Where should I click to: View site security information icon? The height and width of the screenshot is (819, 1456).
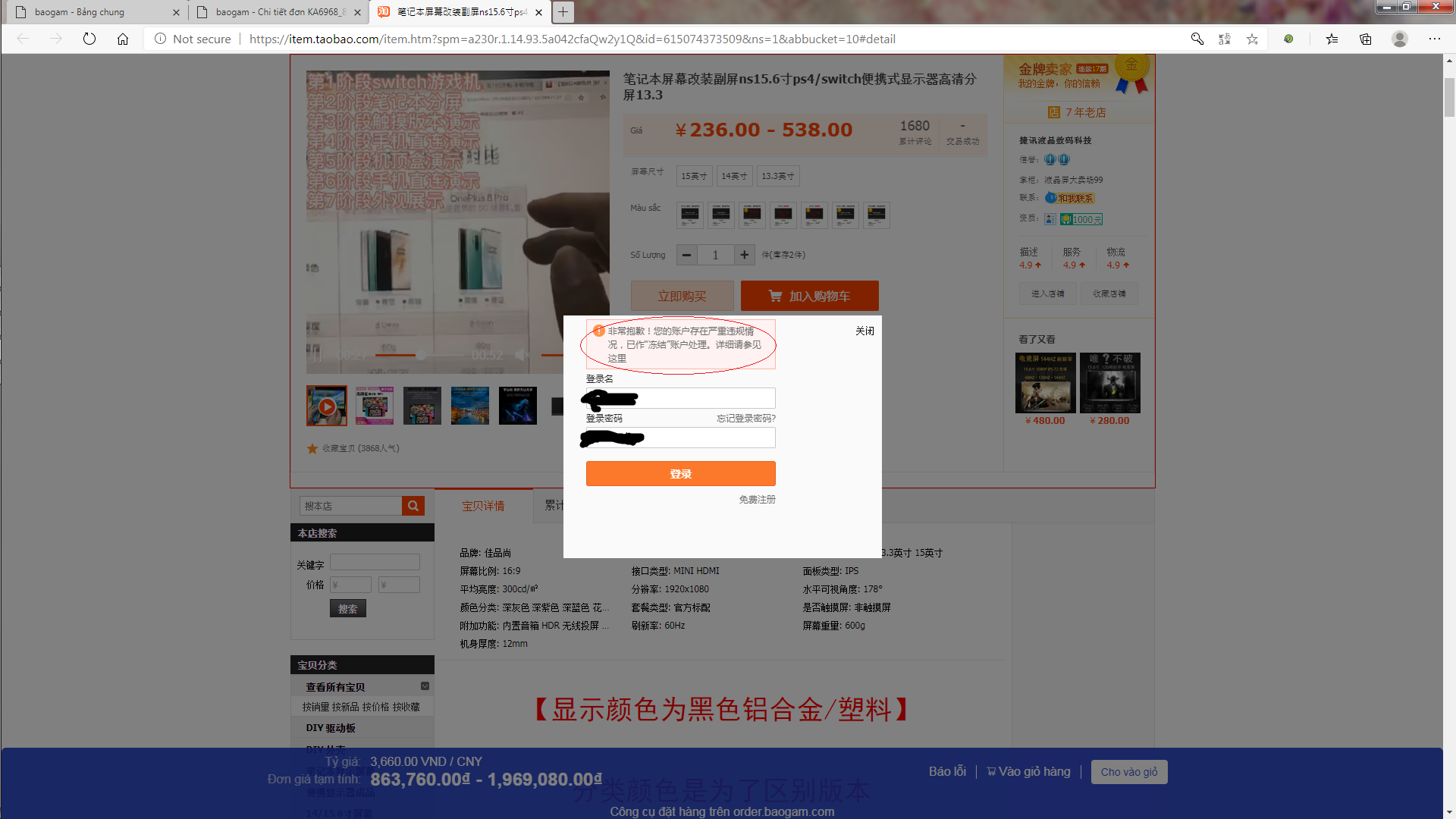(160, 39)
